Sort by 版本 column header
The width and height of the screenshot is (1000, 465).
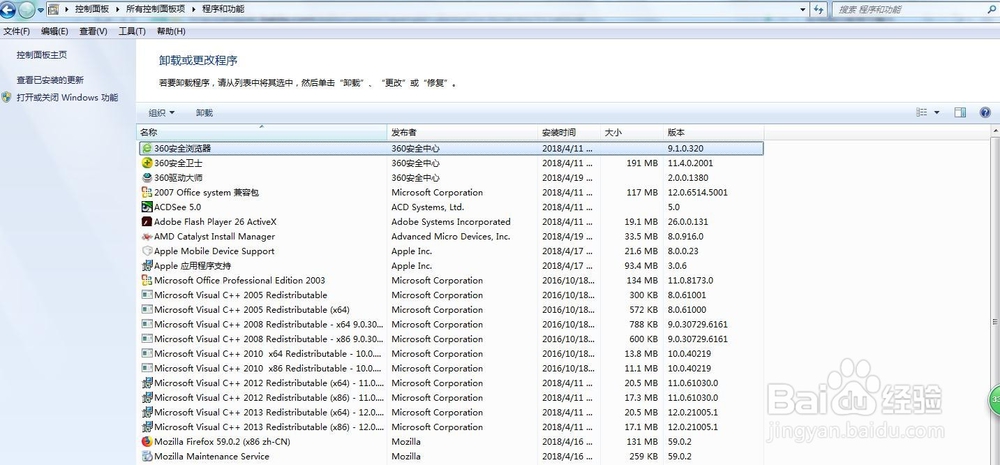pos(714,133)
